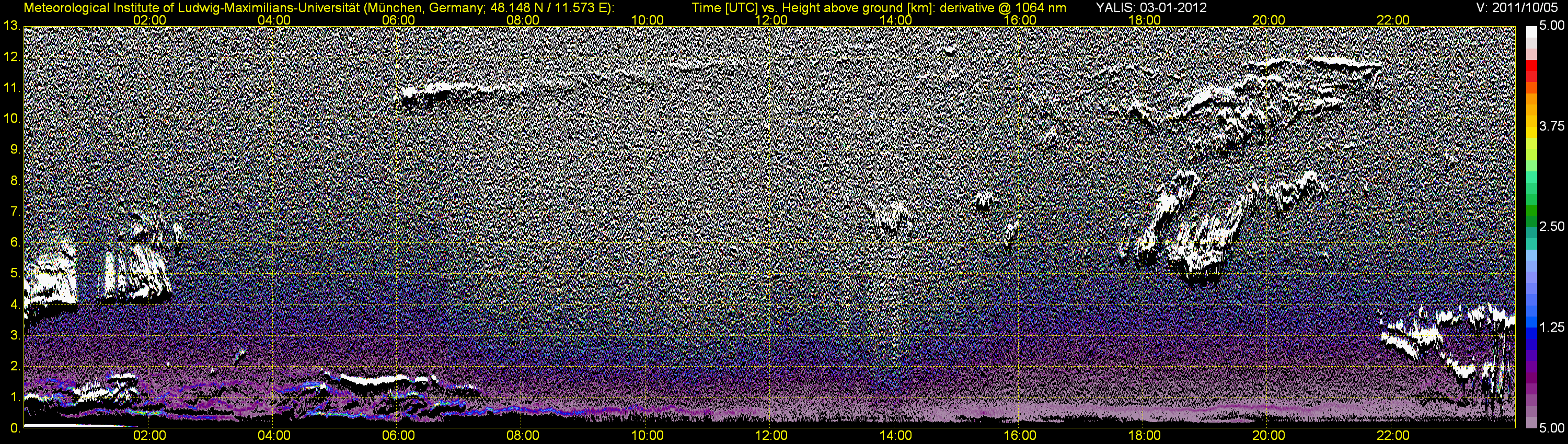1568x444 pixels.
Task: Click the 5 km height axis label
Action: tap(15, 273)
